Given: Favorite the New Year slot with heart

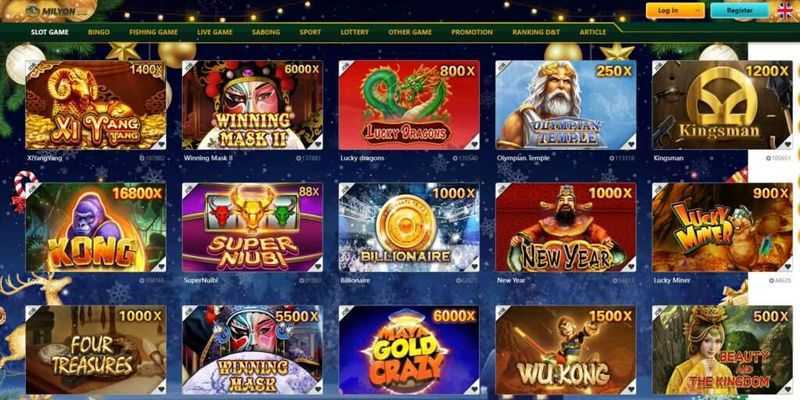Looking at the screenshot, I should coord(631,266).
